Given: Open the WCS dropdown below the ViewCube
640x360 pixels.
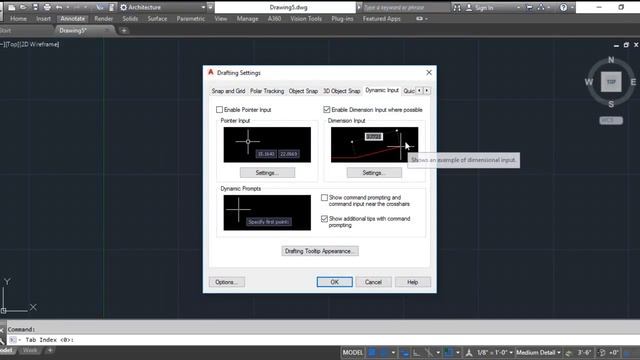Looking at the screenshot, I should [611, 120].
